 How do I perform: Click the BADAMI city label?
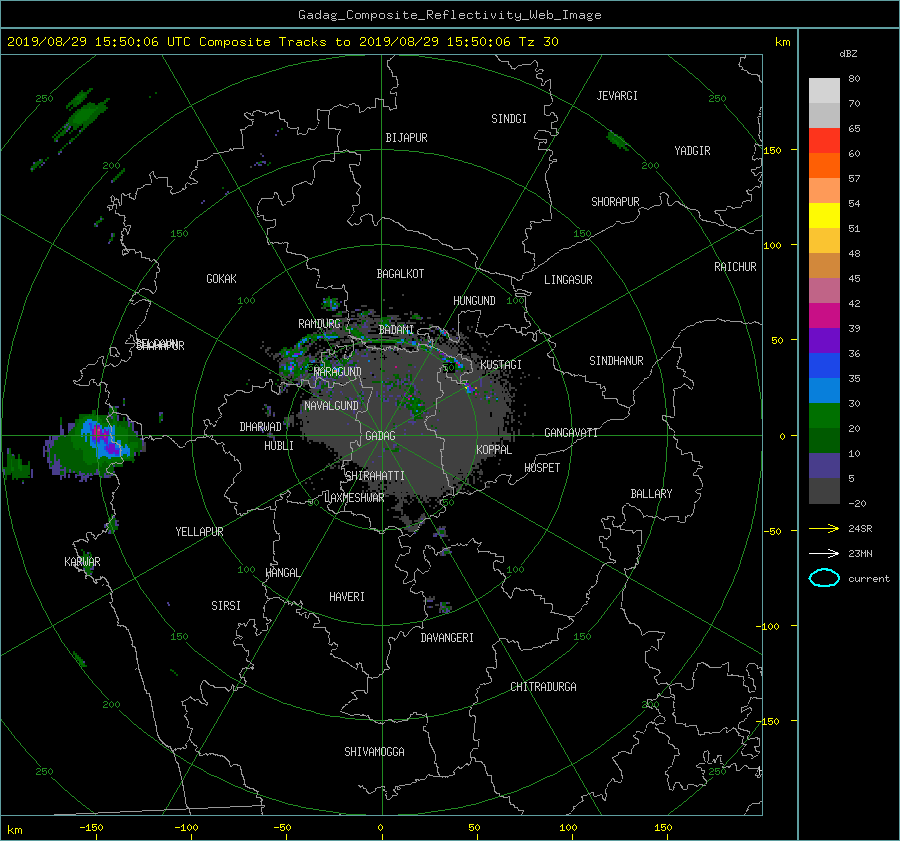[x=396, y=330]
